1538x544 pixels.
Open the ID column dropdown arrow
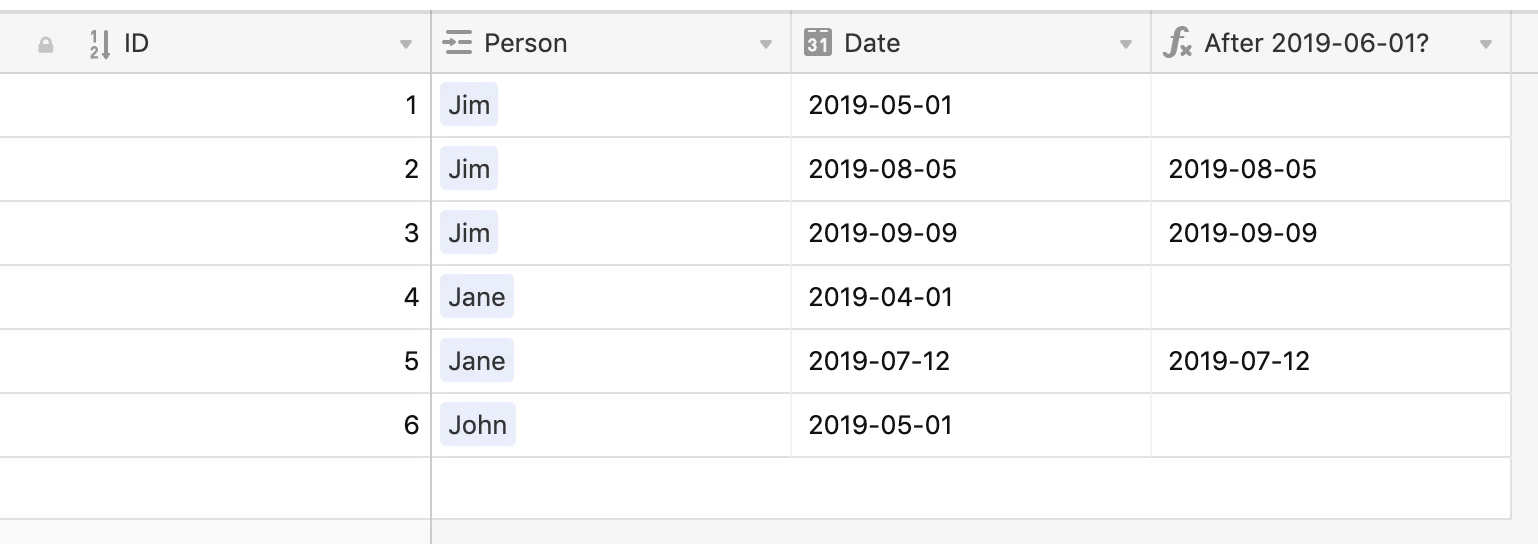tap(405, 45)
